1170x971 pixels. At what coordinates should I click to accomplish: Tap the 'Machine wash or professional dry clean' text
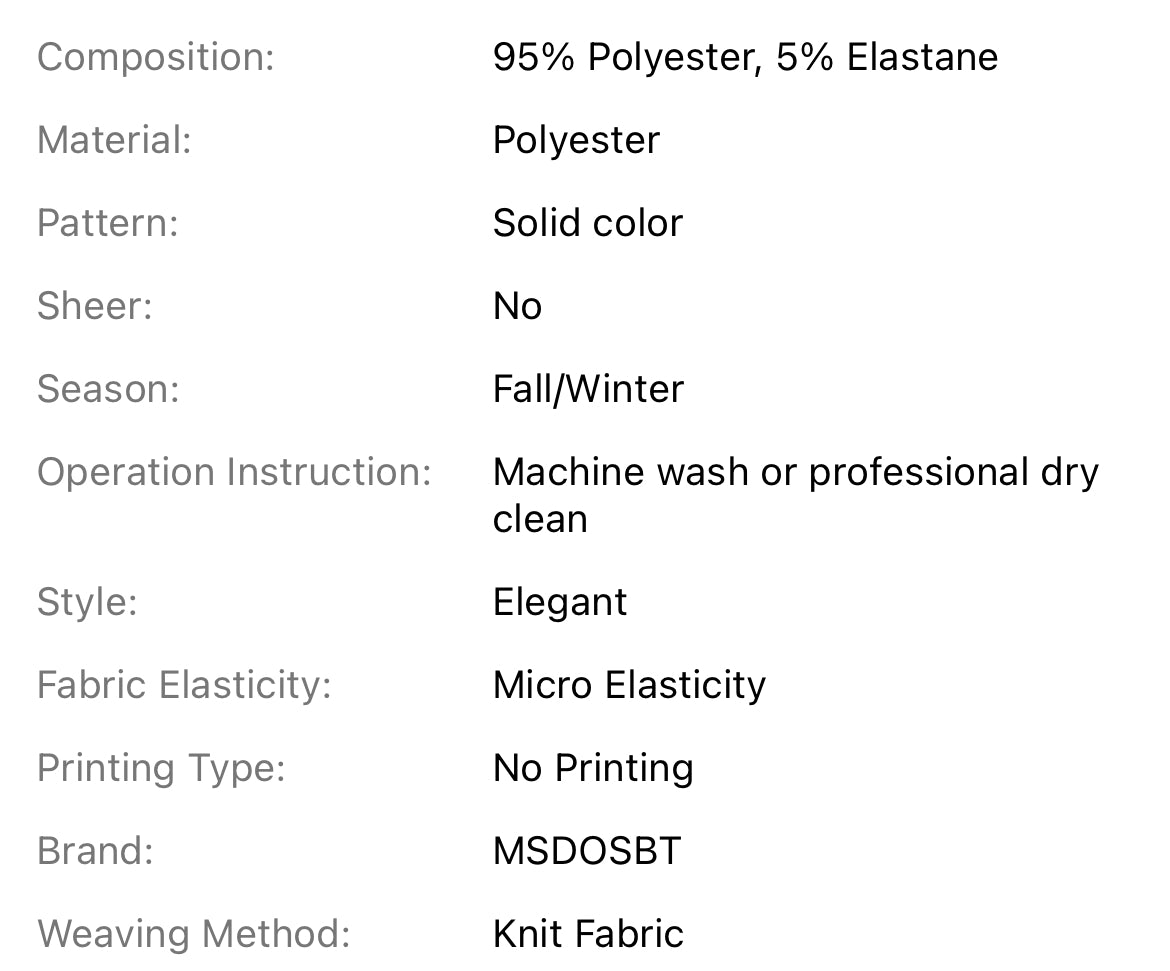click(x=795, y=495)
